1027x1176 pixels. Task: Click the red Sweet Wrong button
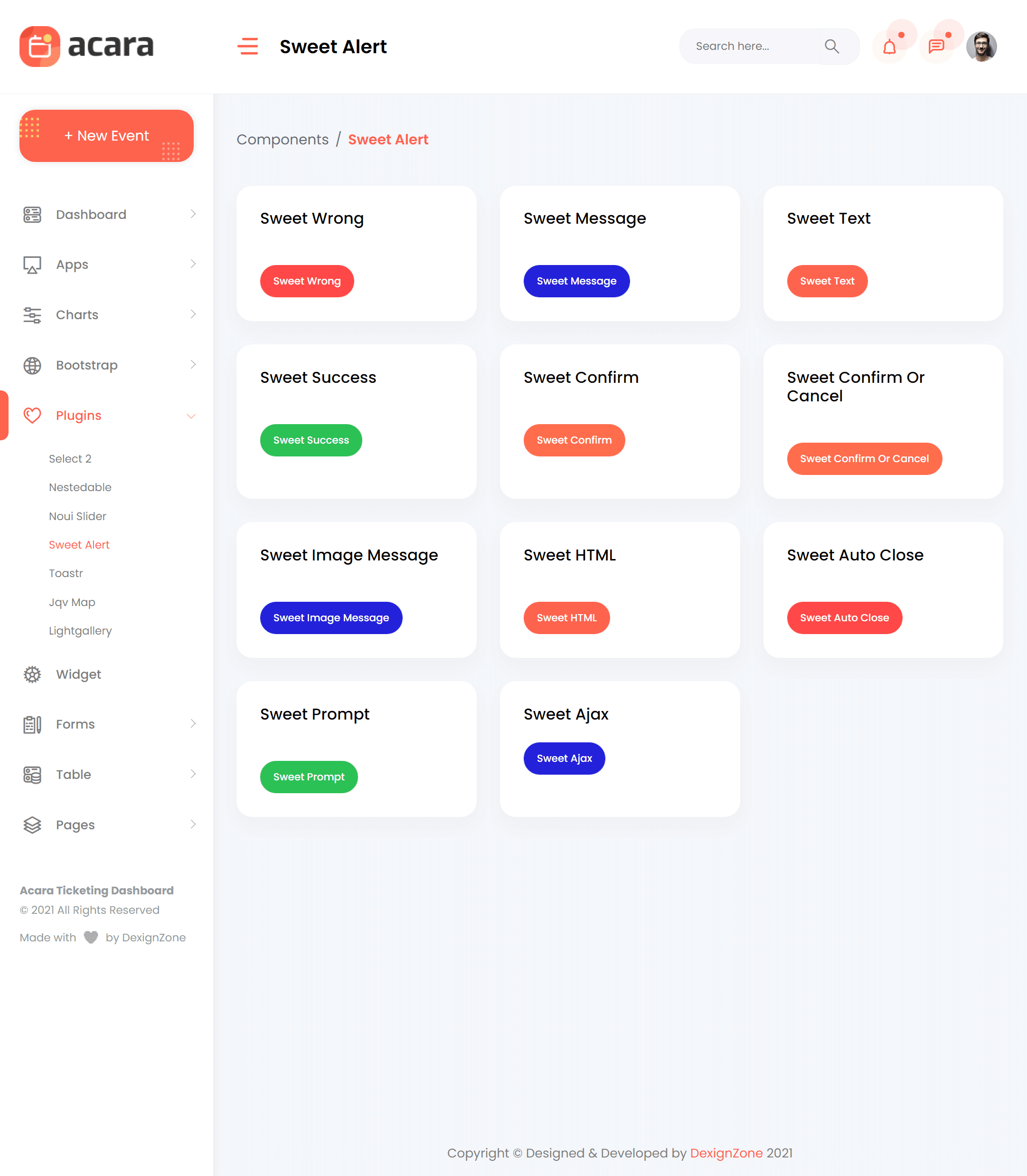[307, 281]
